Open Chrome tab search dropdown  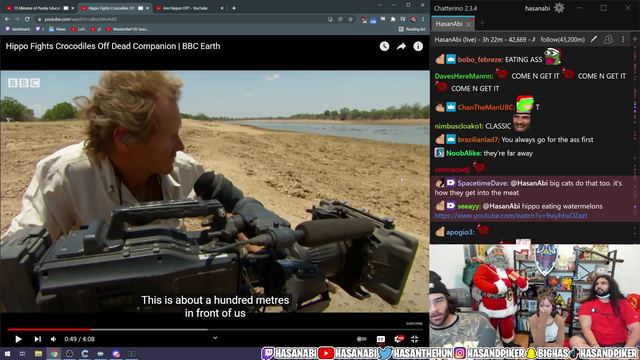380,5
